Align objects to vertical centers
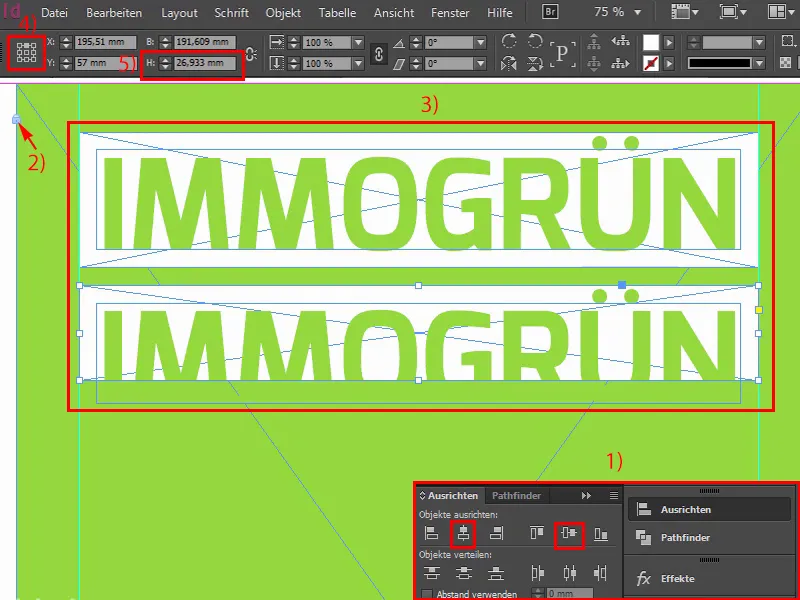800x600 pixels. 569,534
